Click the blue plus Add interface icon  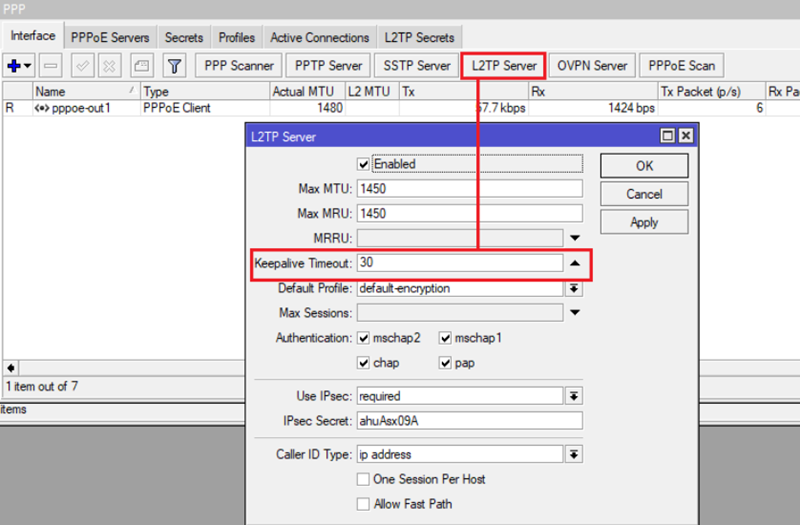tap(15, 66)
